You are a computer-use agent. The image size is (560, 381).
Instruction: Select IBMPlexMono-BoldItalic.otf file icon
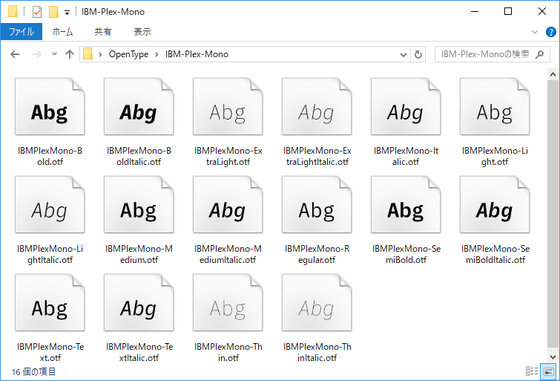click(x=139, y=107)
